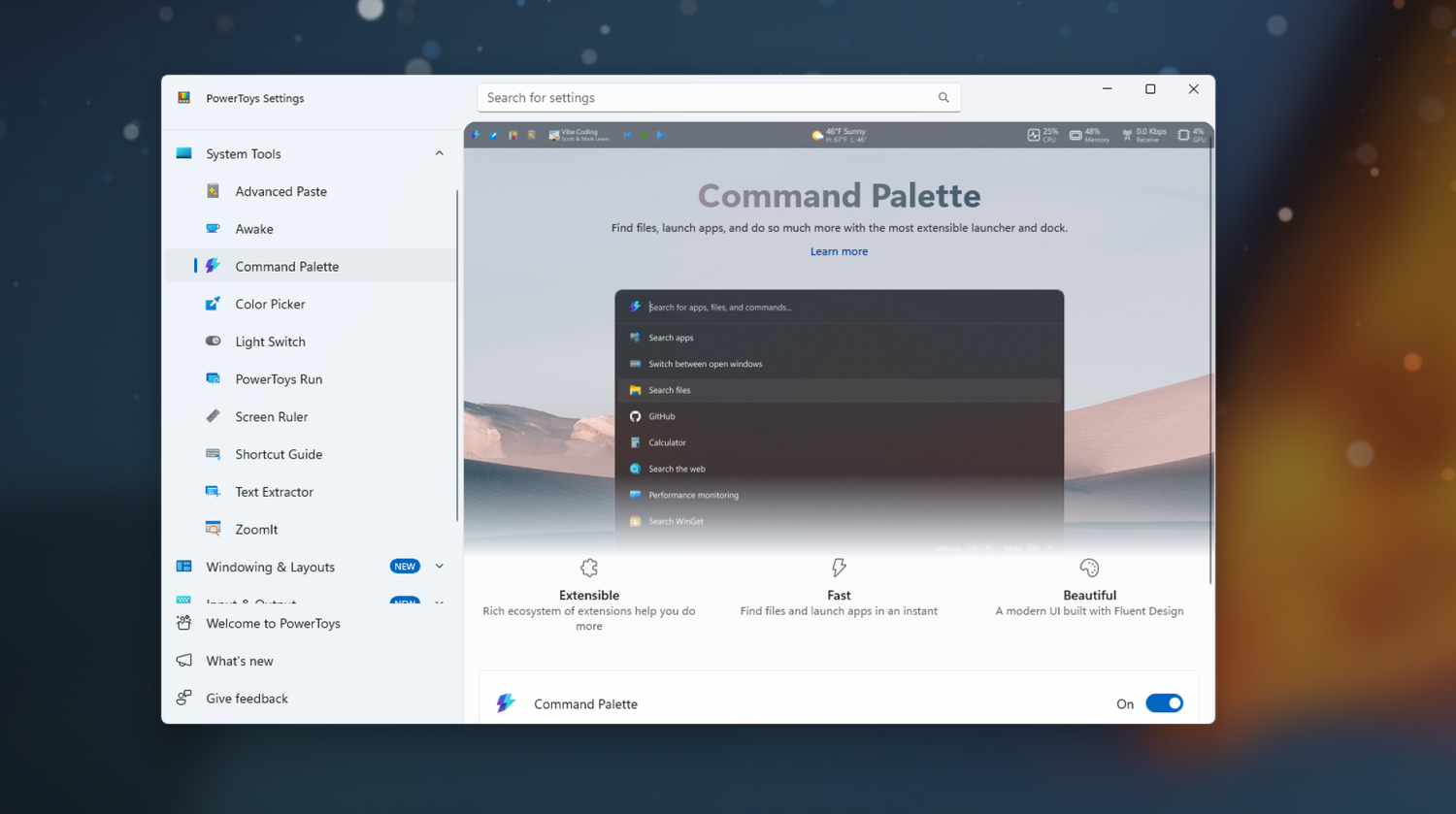This screenshot has height=814, width=1456.
Task: Choose the Text Extractor entry
Action: [311, 492]
